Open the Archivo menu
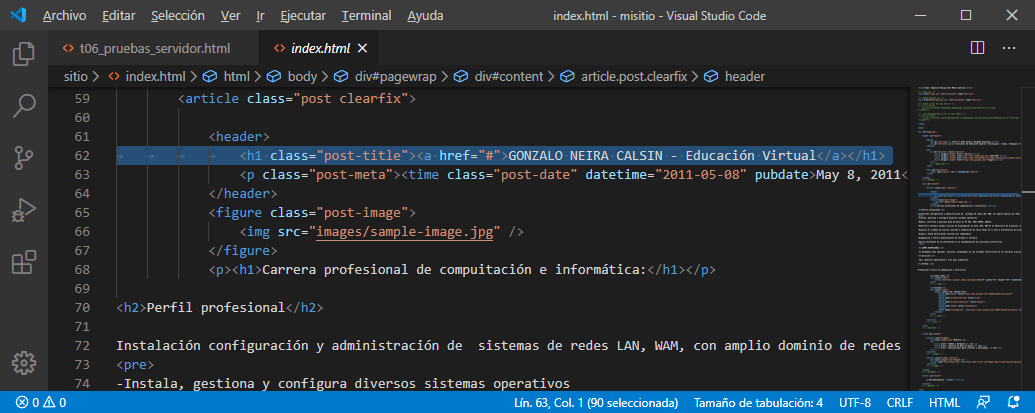Viewport: 1035px width, 413px height. point(64,16)
